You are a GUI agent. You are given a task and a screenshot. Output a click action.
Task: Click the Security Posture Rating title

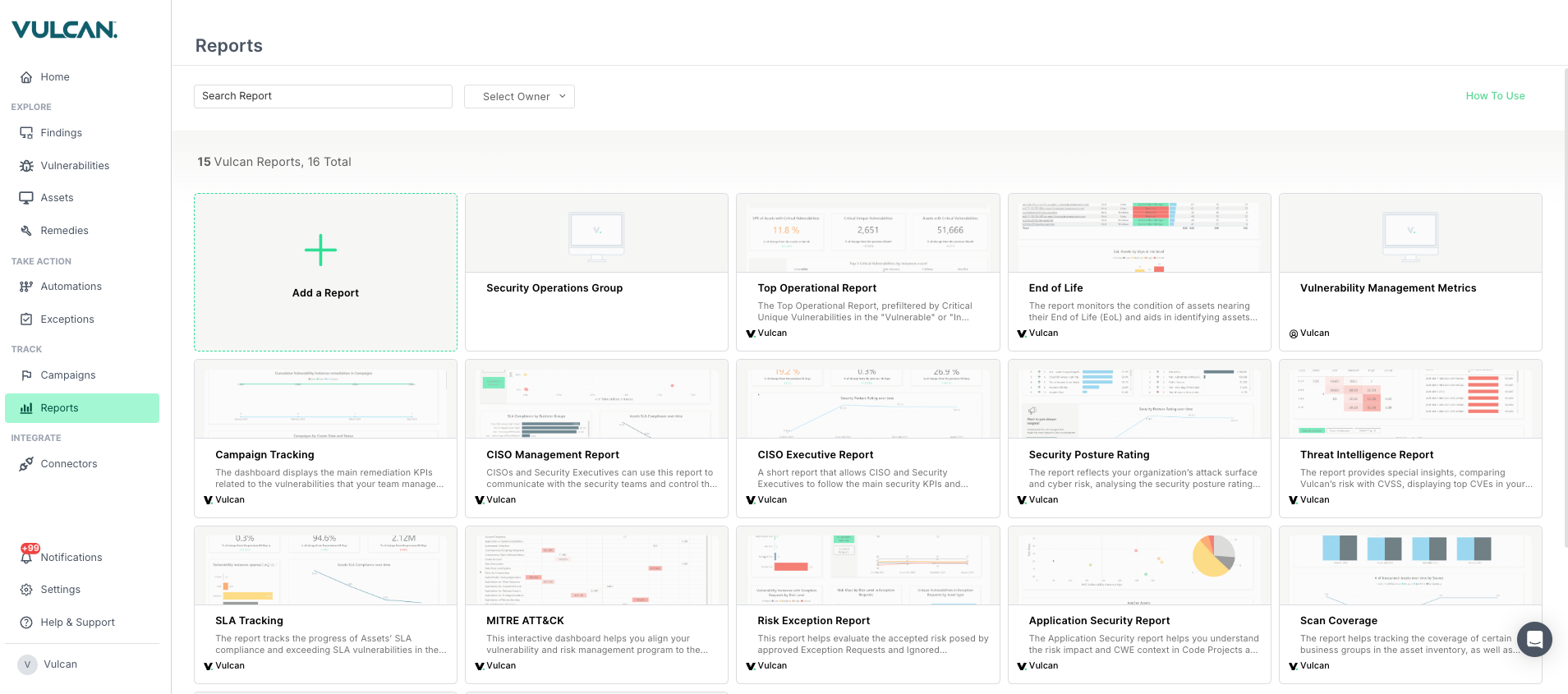click(1089, 455)
